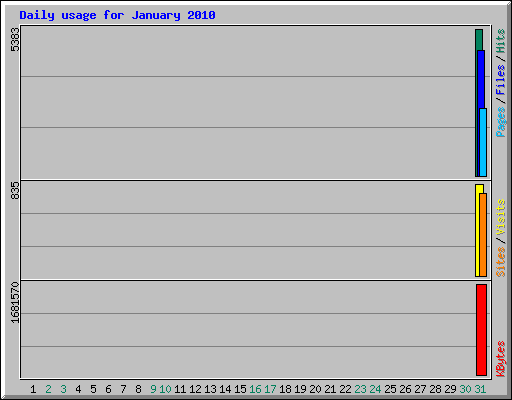The height and width of the screenshot is (400, 512).
Task: Click day 1 on the x-axis
Action: pos(33,389)
